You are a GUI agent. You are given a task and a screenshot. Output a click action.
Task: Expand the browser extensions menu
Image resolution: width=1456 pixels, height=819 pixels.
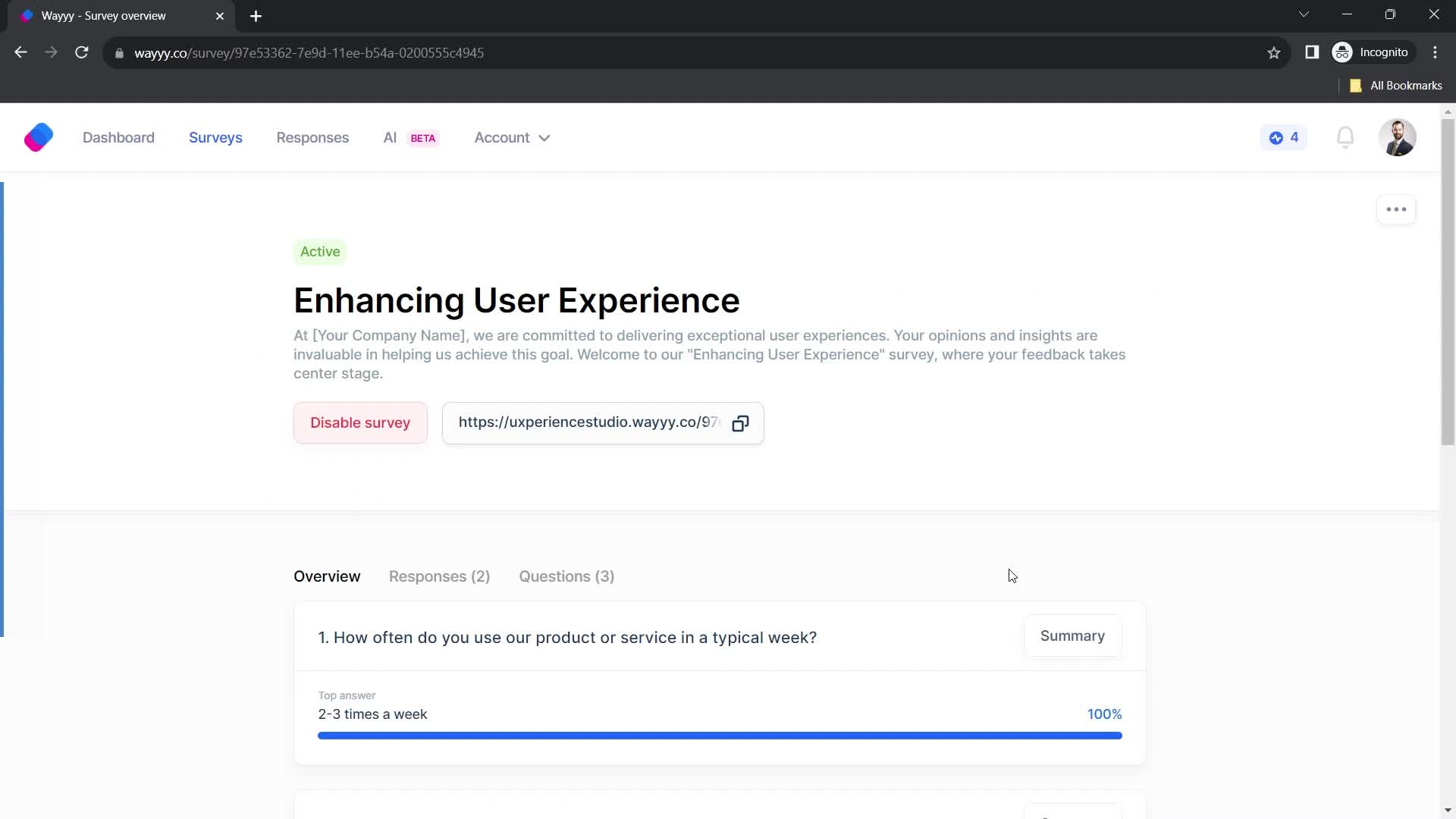tap(1312, 52)
